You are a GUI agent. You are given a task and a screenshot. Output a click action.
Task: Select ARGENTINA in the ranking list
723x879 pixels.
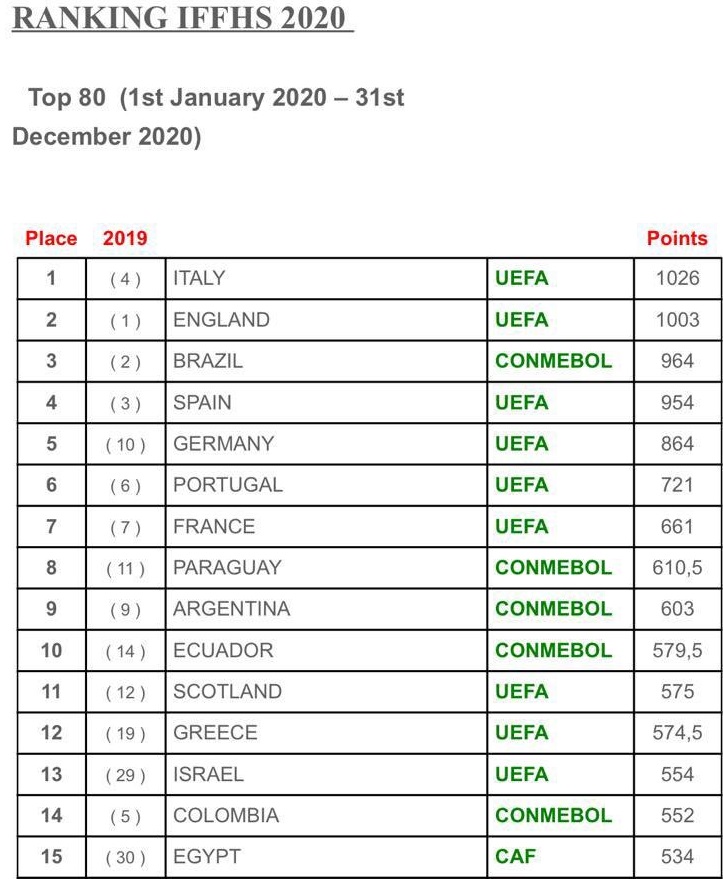pyautogui.click(x=231, y=609)
